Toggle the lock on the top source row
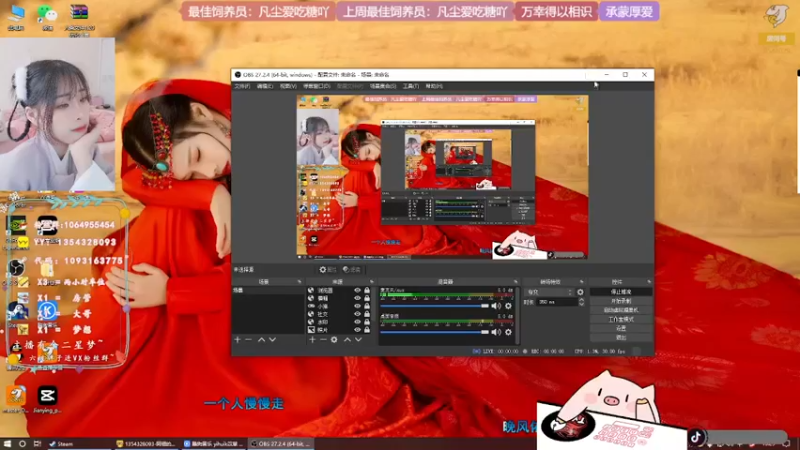800x450 pixels. coord(367,290)
